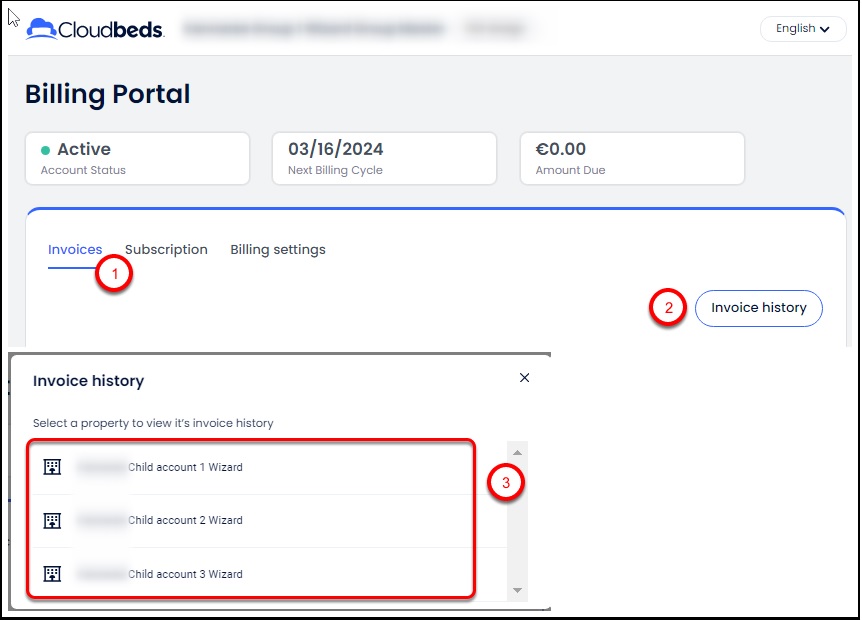Go to Billing settings tab
This screenshot has height=620, width=862.
pos(278,250)
